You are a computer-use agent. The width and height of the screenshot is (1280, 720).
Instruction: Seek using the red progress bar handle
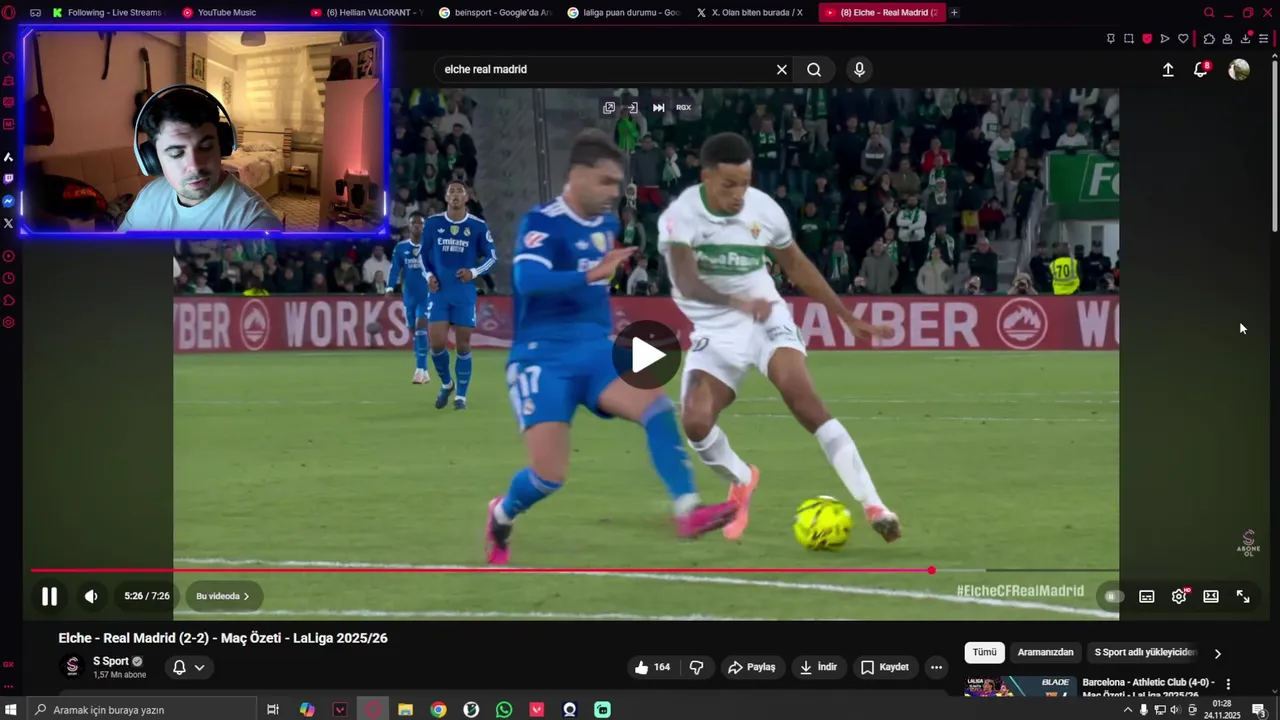pyautogui.click(x=932, y=571)
